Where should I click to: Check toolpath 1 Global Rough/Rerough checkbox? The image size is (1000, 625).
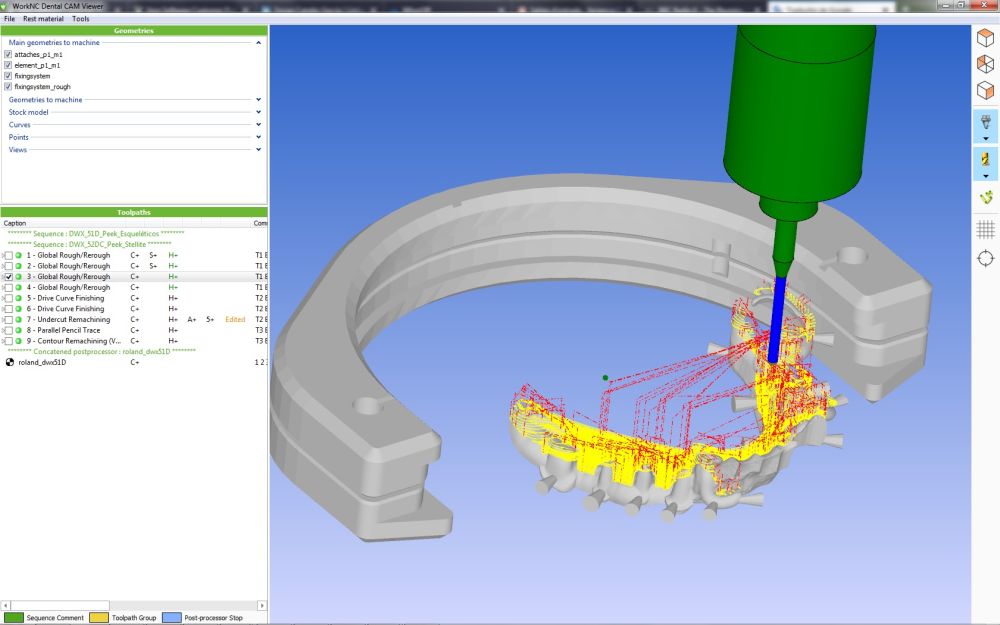tap(9, 255)
